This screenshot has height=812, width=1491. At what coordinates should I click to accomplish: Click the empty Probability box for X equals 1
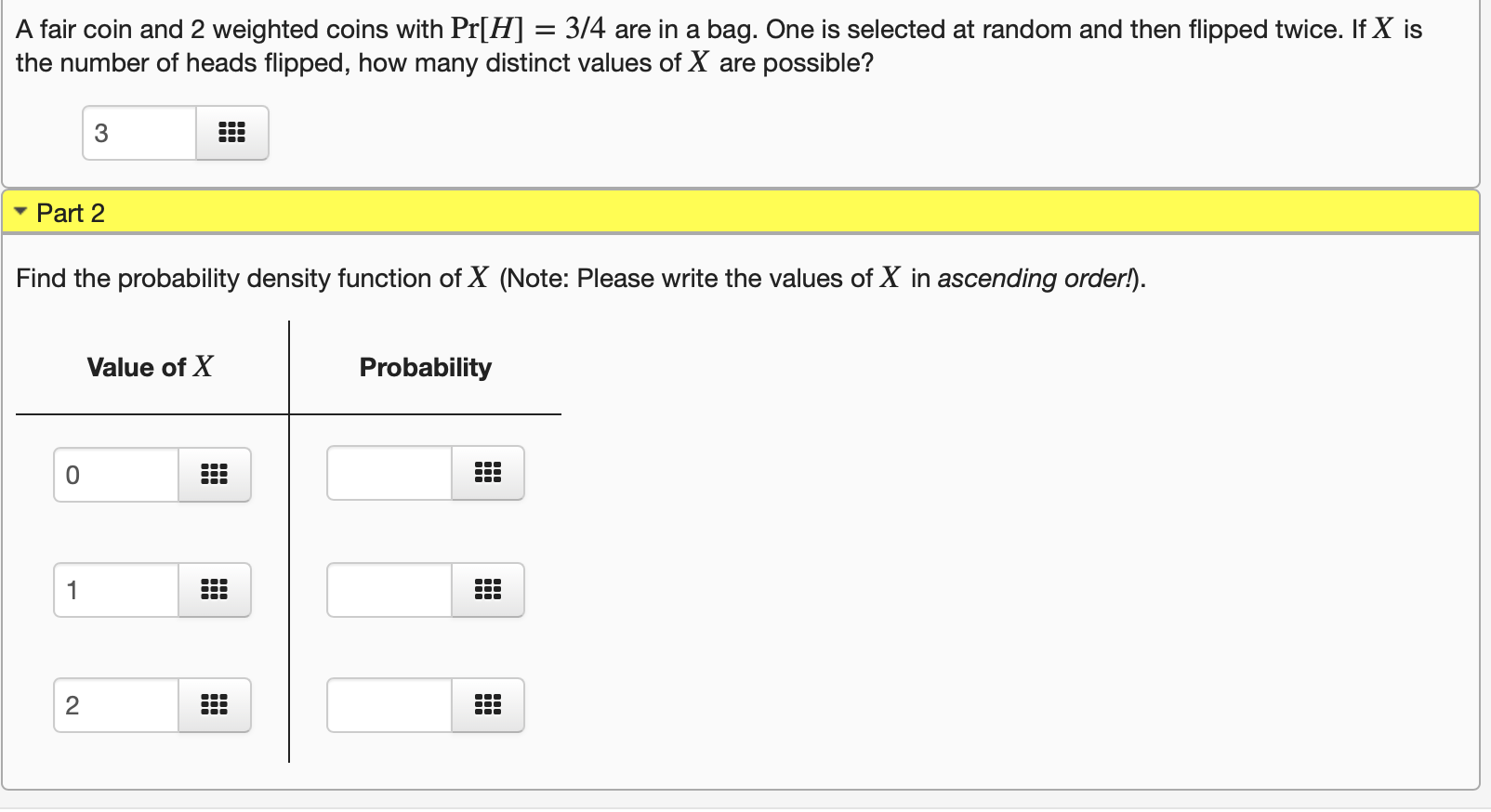click(388, 590)
